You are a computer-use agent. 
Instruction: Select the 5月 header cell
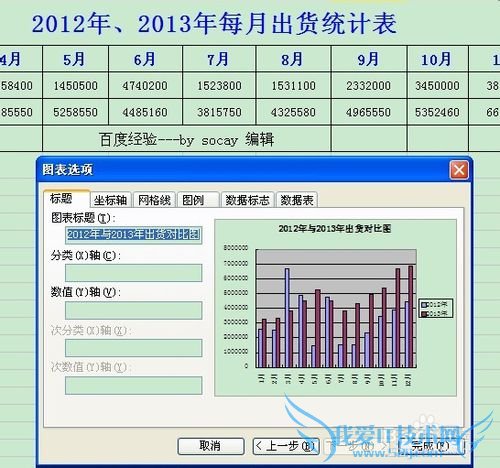75,59
